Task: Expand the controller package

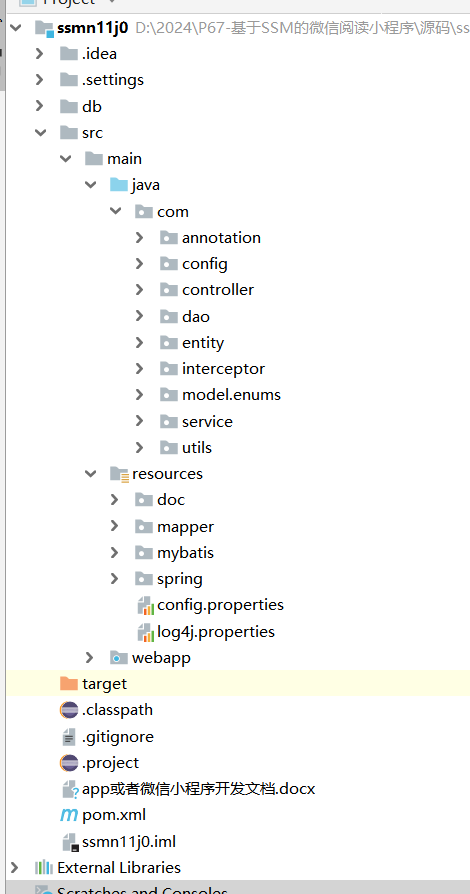Action: (139, 290)
